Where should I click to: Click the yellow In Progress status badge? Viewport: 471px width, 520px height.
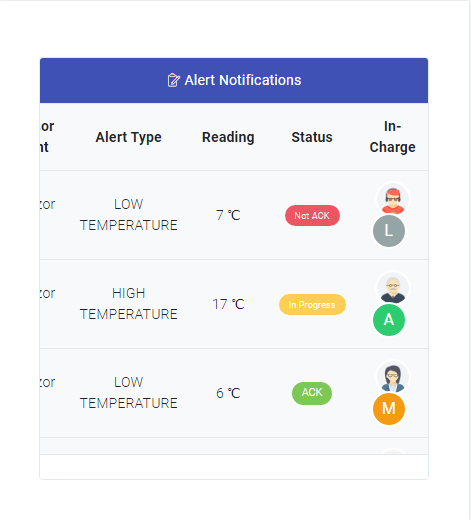click(312, 304)
